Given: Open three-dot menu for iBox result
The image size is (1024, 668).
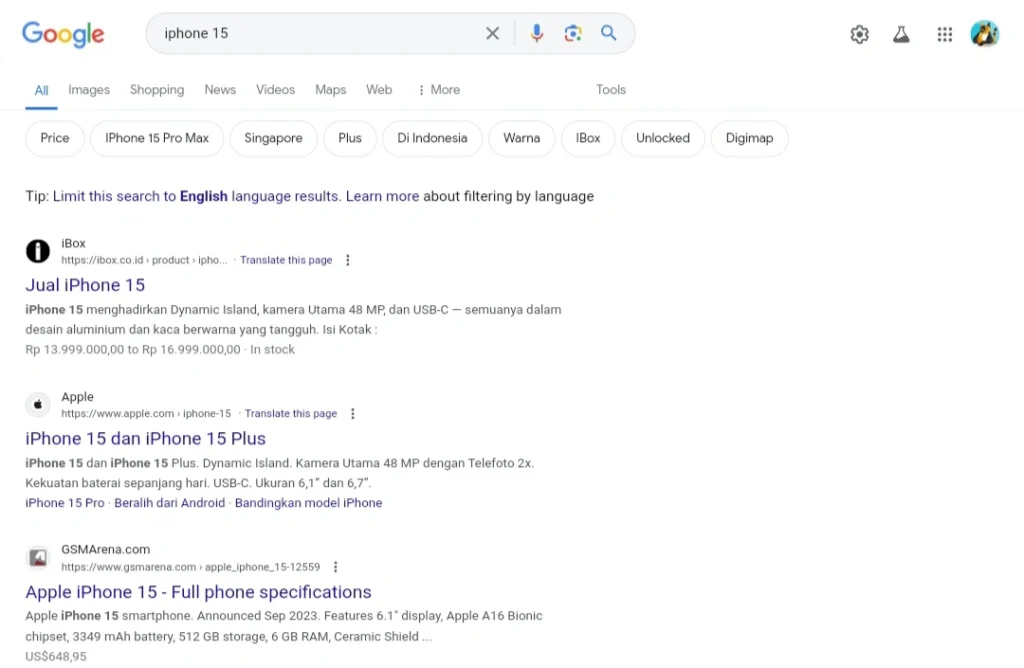Looking at the screenshot, I should [347, 260].
